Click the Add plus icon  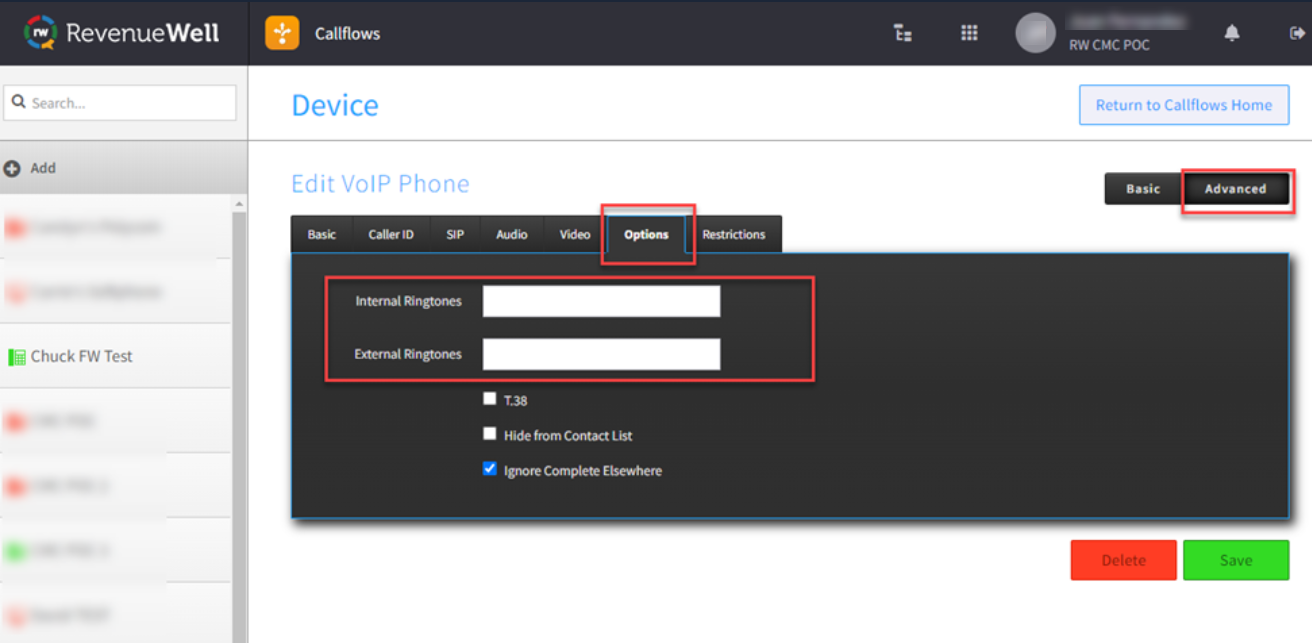pos(12,169)
